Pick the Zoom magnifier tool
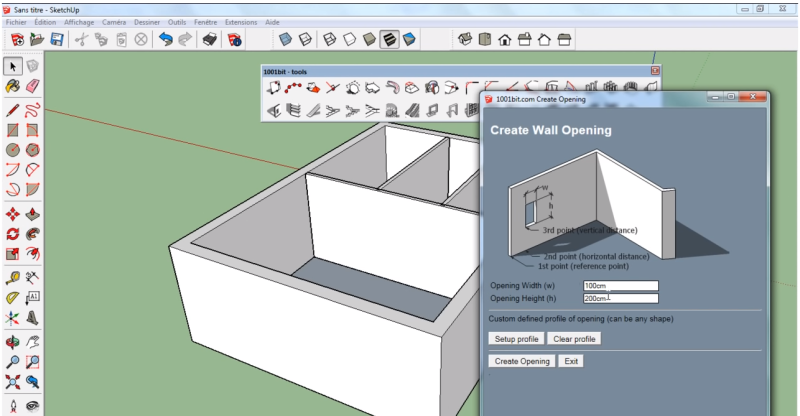800x416 pixels. [13, 362]
